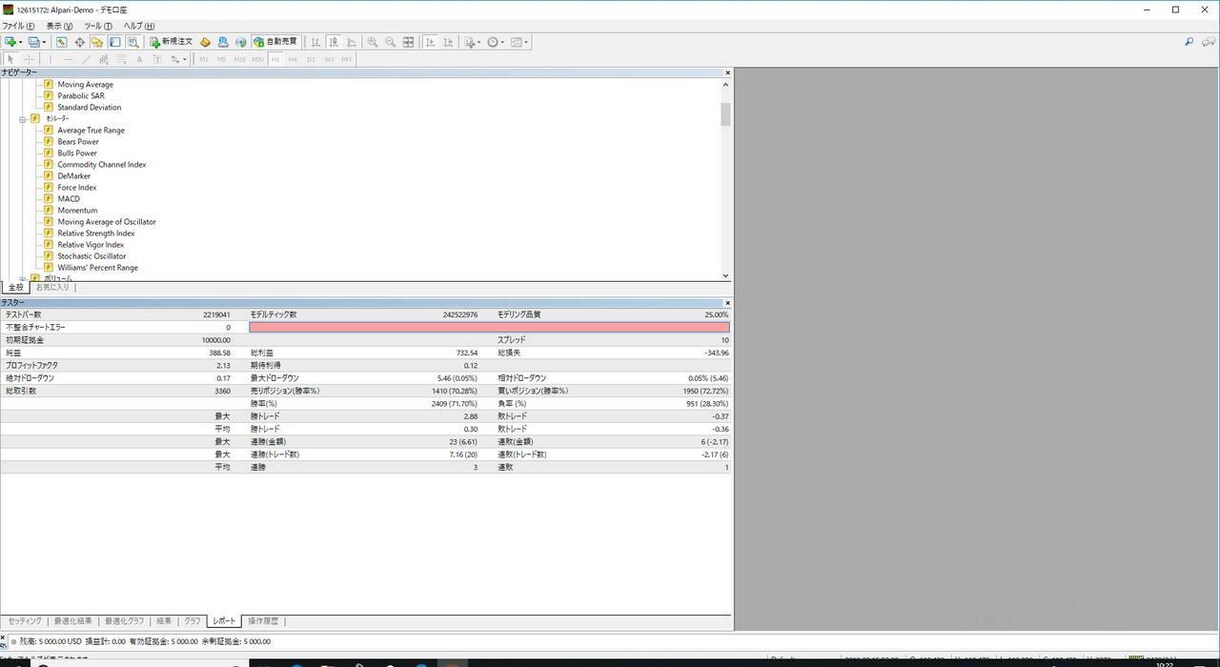Switch to line chart icon
The height and width of the screenshot is (667, 1220).
pos(352,42)
